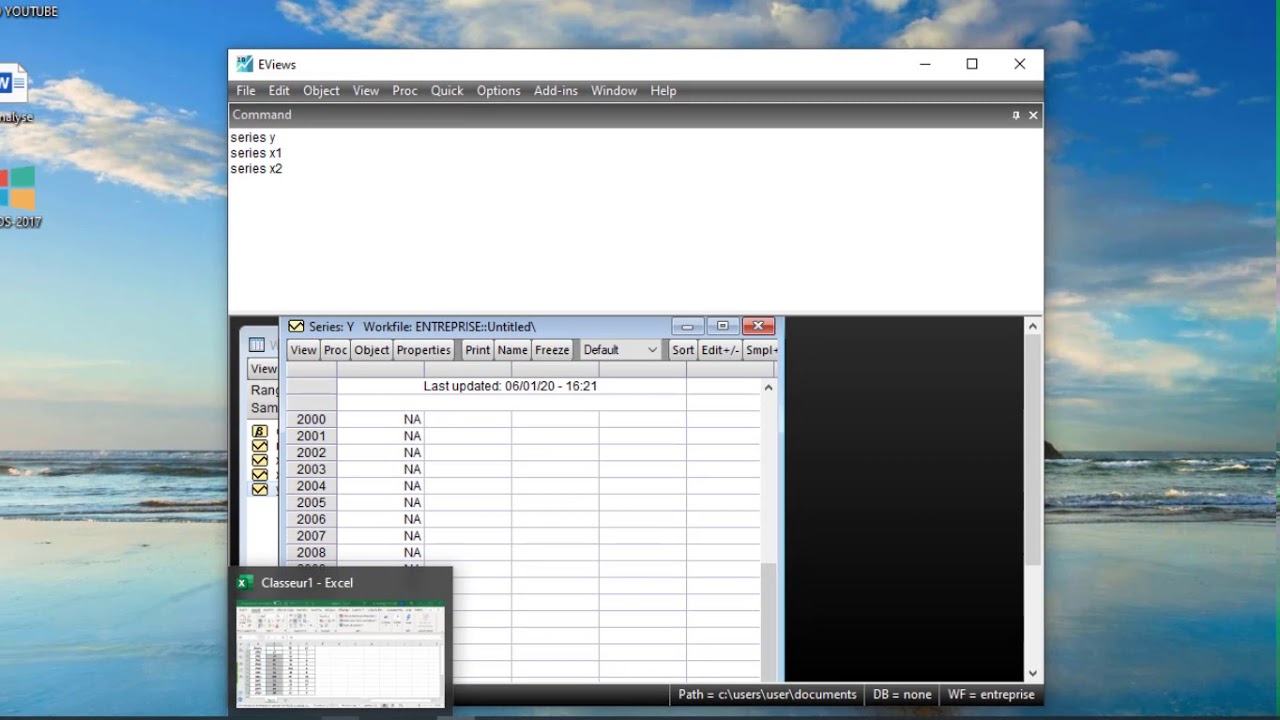Click the Sort button
This screenshot has width=1280, height=720.
[x=683, y=350]
